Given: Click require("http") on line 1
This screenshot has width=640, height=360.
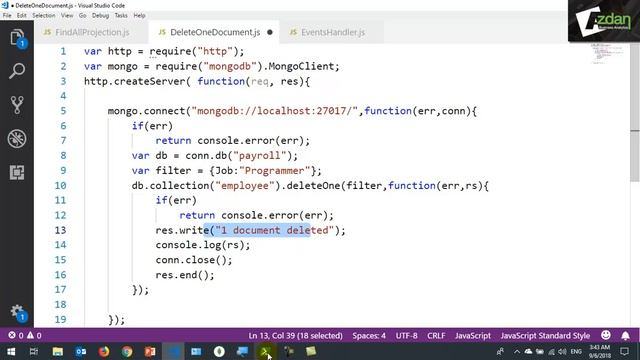Looking at the screenshot, I should (194, 51).
